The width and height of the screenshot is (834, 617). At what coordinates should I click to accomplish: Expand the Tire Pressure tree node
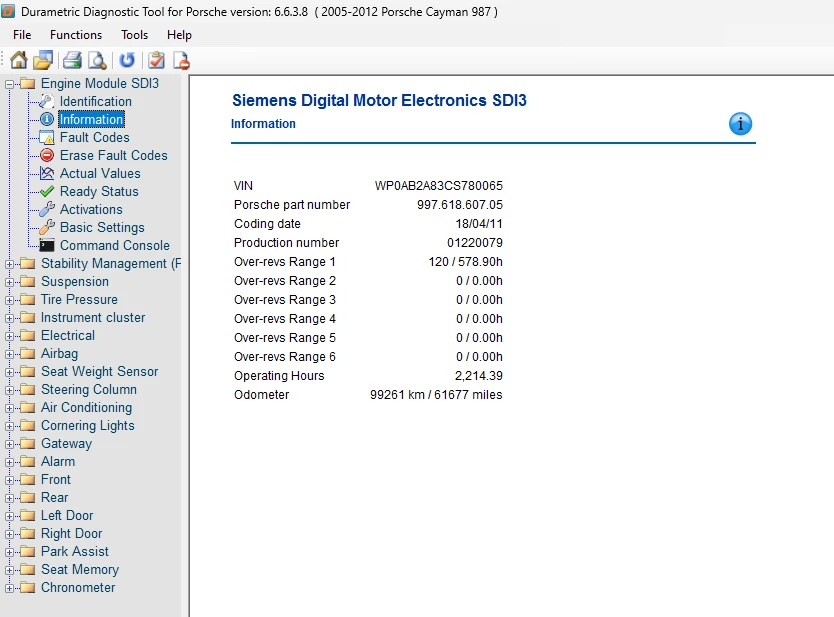10,300
